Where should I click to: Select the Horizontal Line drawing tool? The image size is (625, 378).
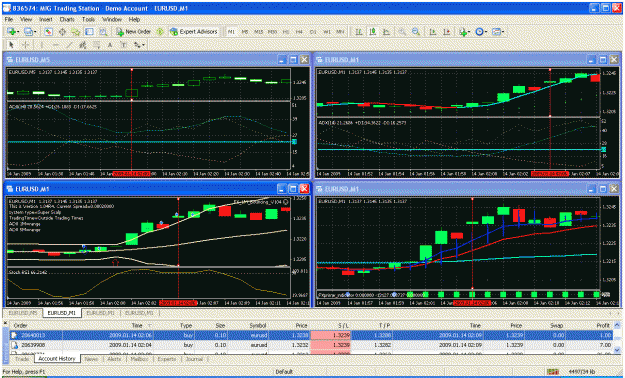56,45
